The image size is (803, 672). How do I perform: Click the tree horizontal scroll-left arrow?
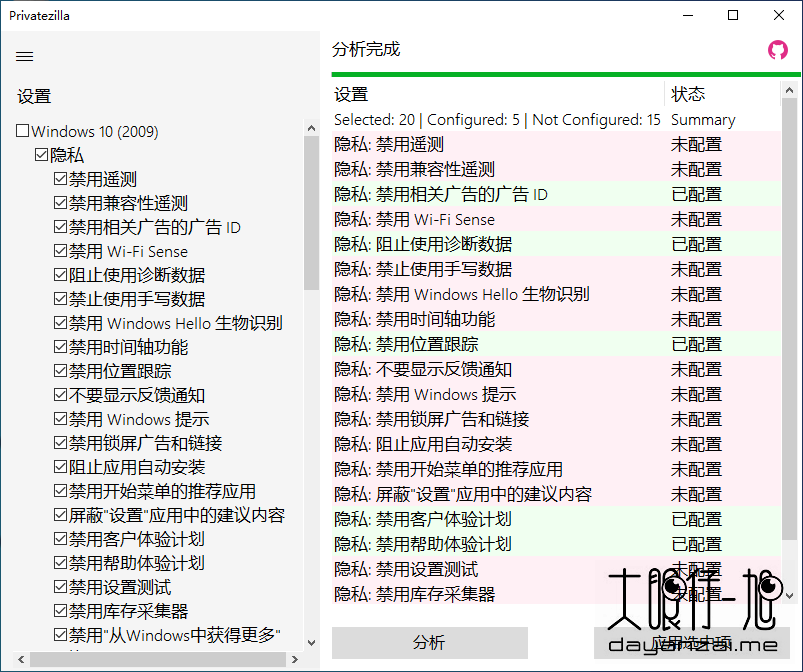point(21,660)
